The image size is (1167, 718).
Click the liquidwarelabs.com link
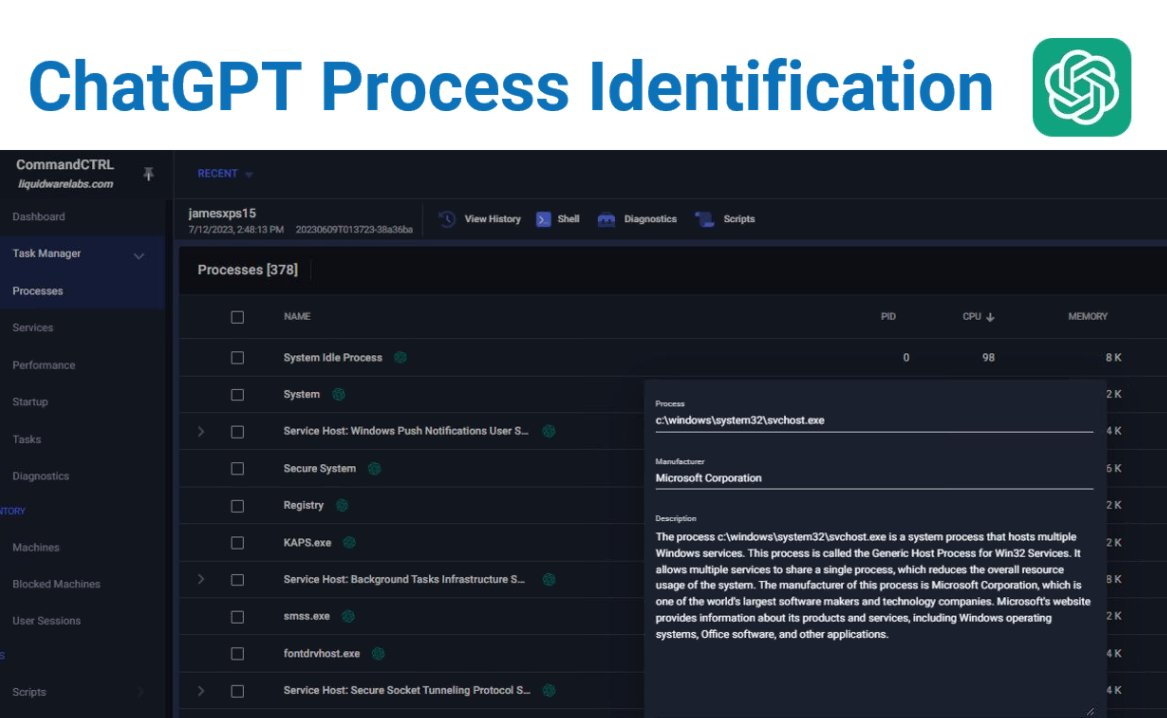coord(65,184)
